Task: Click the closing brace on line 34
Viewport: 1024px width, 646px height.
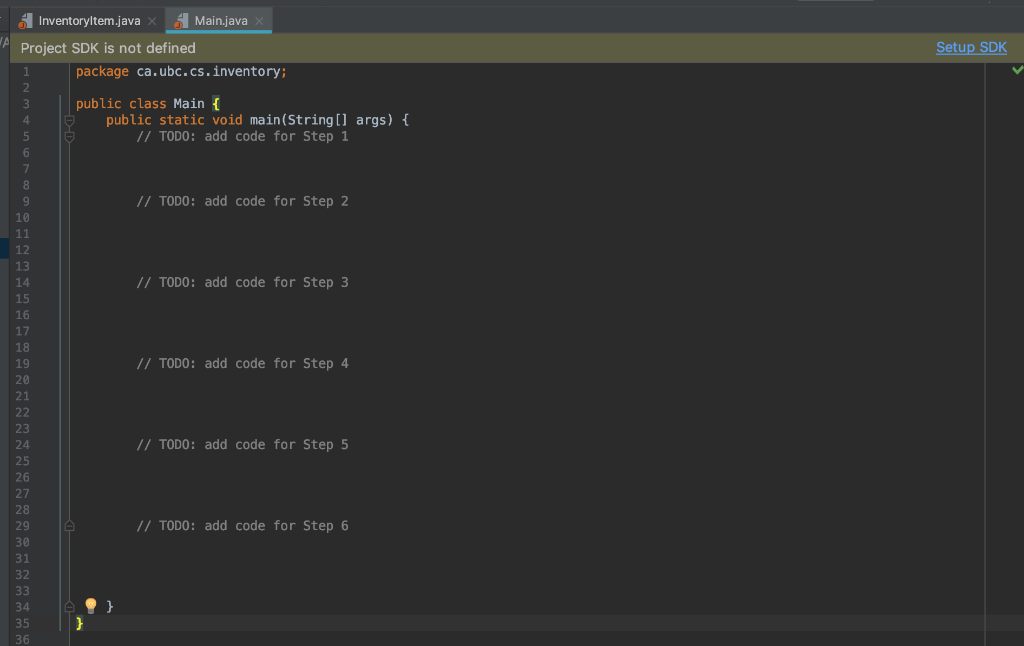Action: [x=110, y=607]
